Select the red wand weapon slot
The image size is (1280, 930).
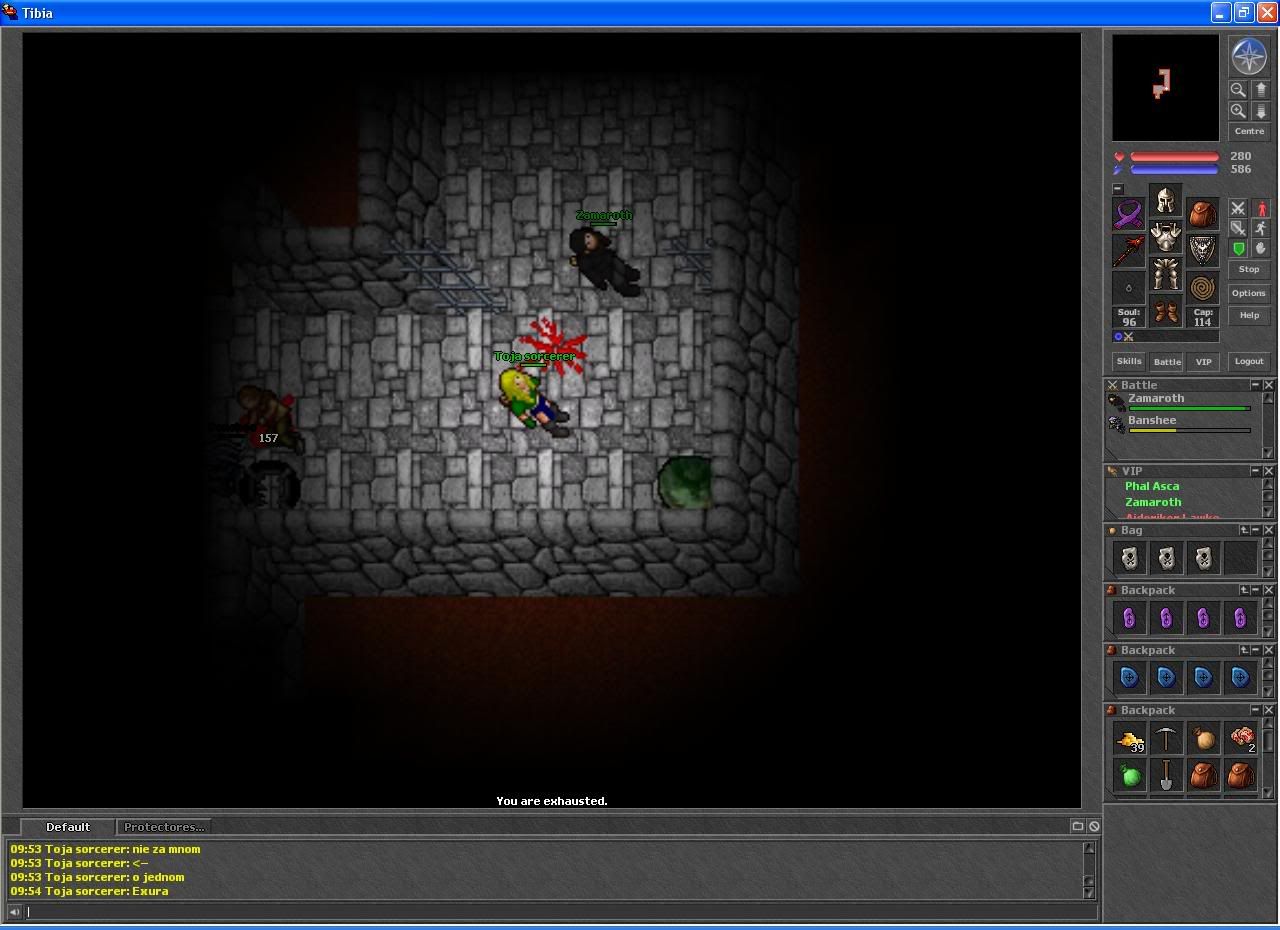point(1129,251)
